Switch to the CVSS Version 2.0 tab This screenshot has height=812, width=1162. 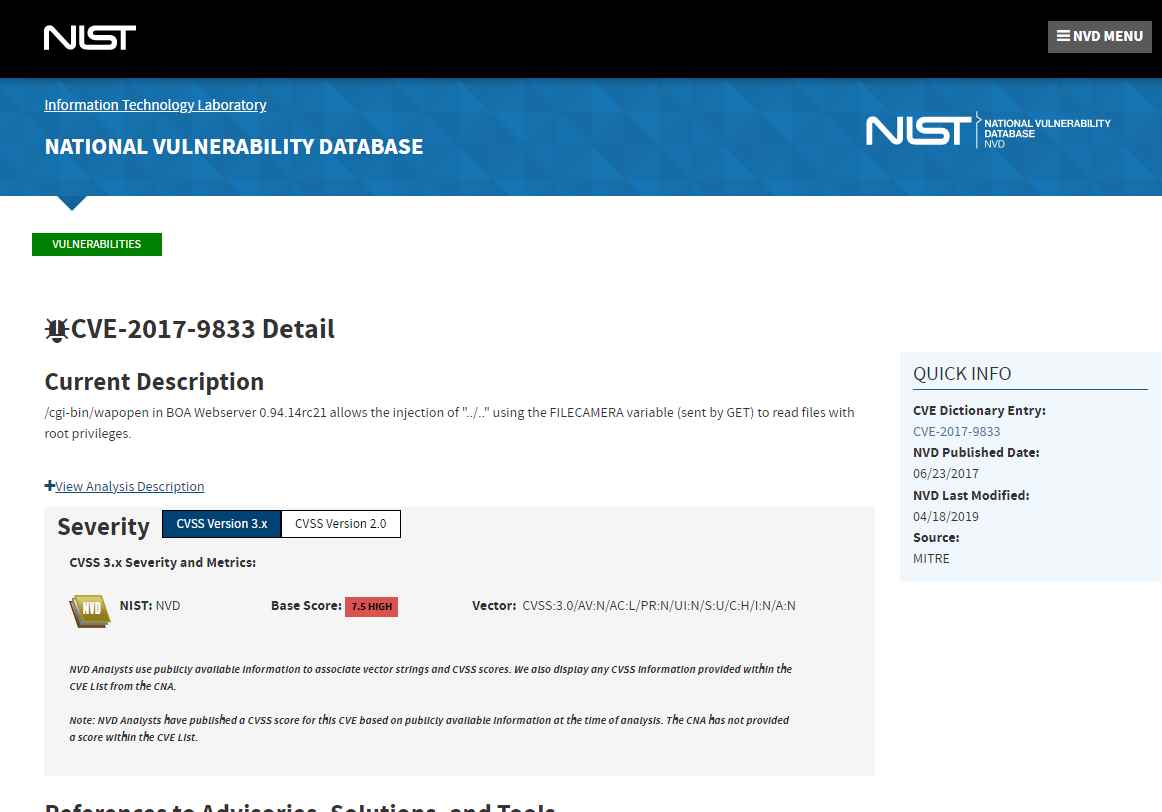(x=340, y=524)
